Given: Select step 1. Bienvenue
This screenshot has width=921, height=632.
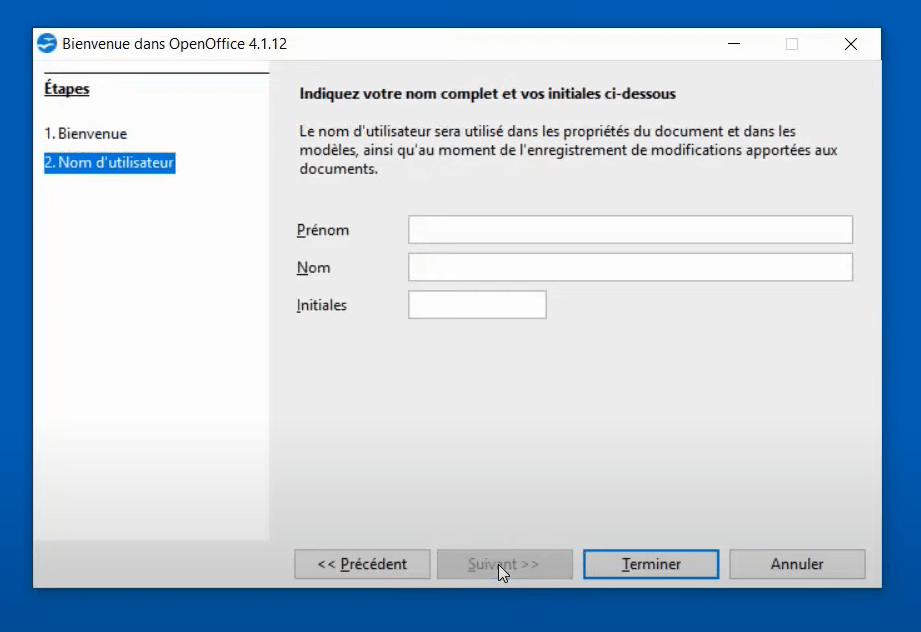Looking at the screenshot, I should (86, 133).
